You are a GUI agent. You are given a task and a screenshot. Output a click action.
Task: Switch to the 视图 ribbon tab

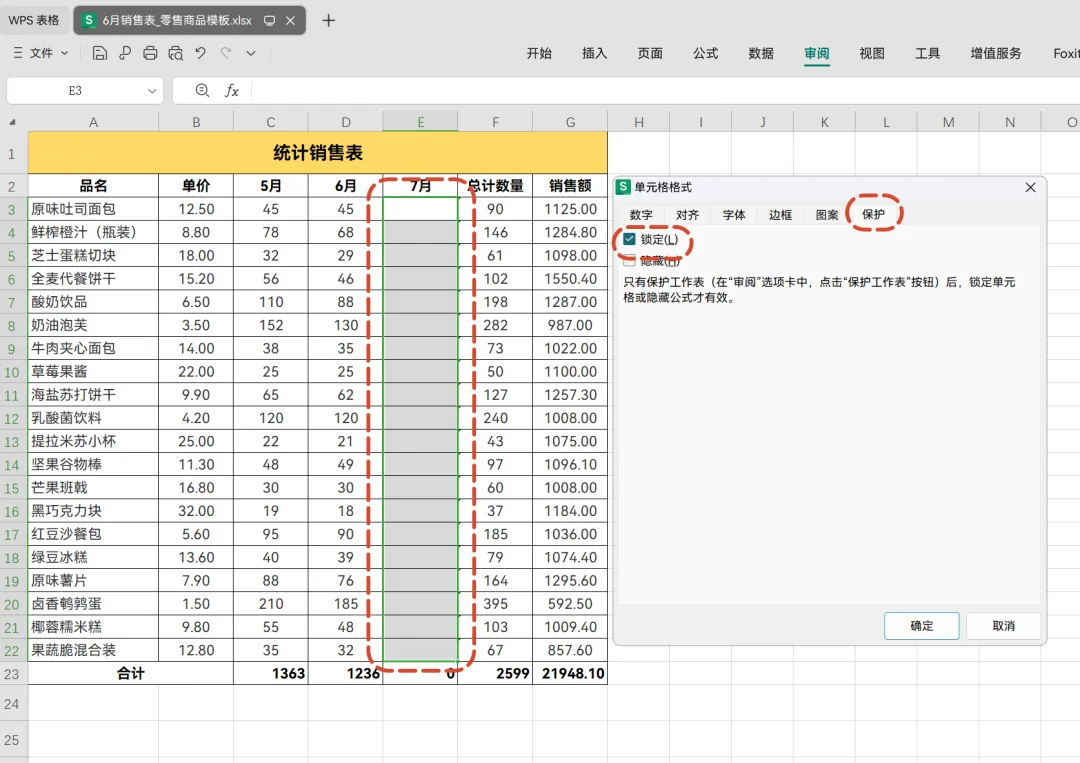(872, 53)
